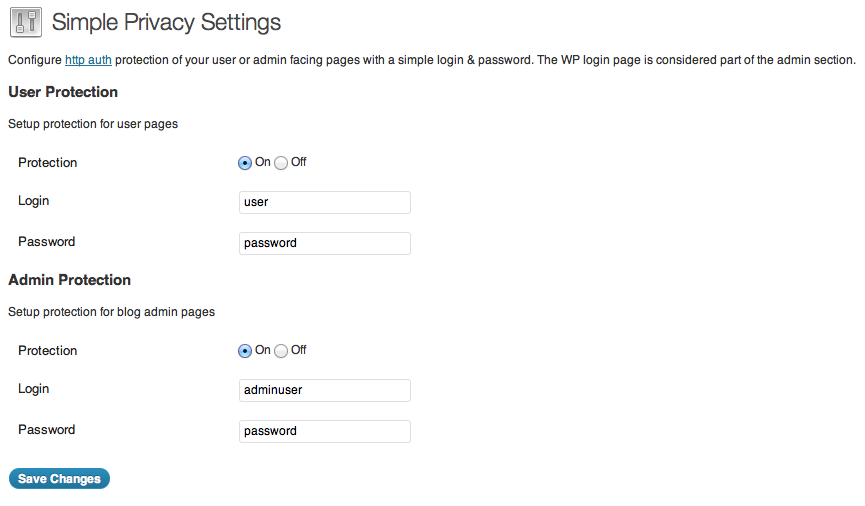The width and height of the screenshot is (865, 506).
Task: Focus the Login field containing "user"
Action: tap(325, 203)
